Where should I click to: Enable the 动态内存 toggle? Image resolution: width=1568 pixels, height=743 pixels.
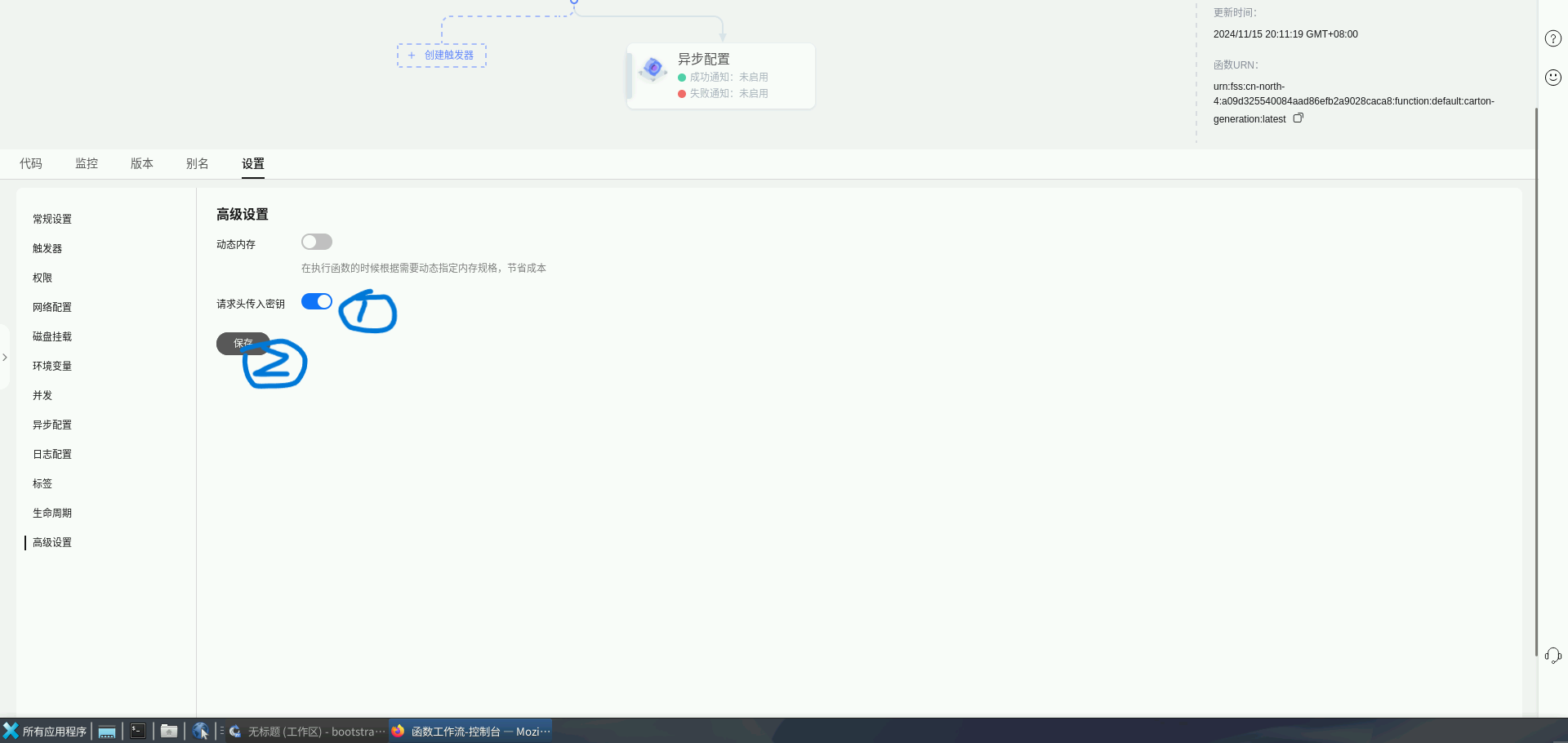coord(317,242)
